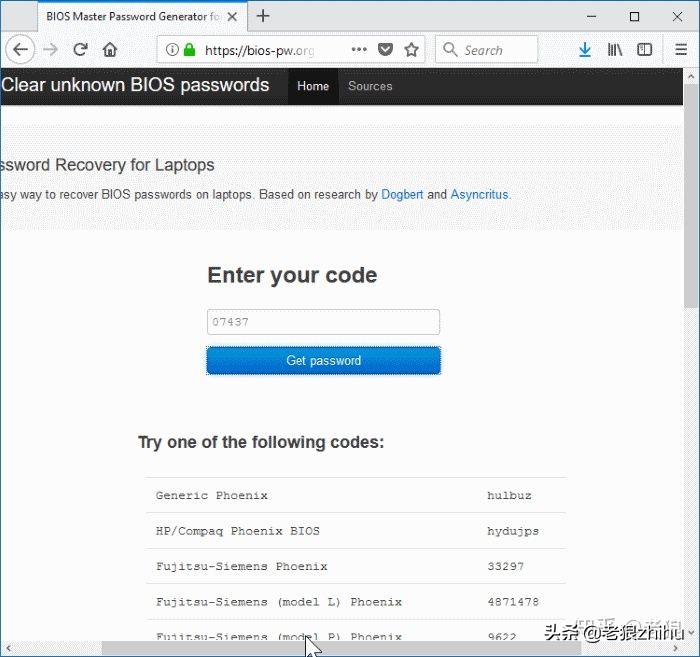Show site information via the info icon

coord(172,50)
